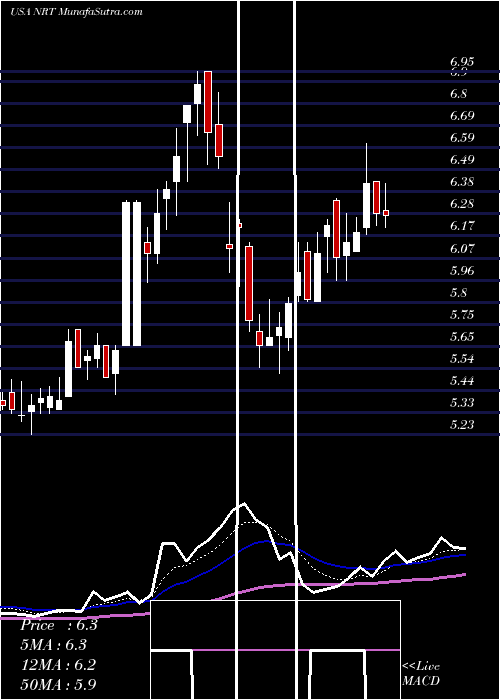This screenshot has height=700, width=500.
Task: Click the USA NRT MunafaSutra.com title text
Action: coord(76,12)
